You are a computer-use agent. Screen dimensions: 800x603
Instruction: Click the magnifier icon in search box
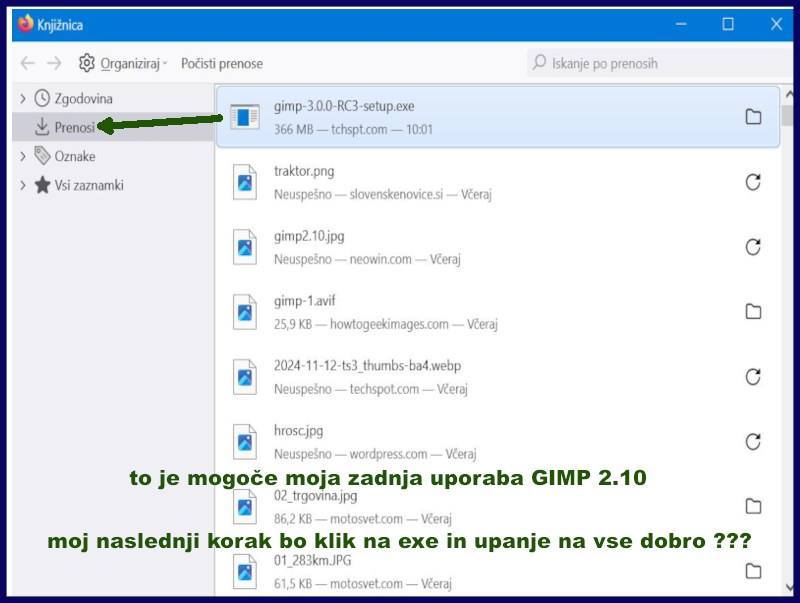click(539, 63)
